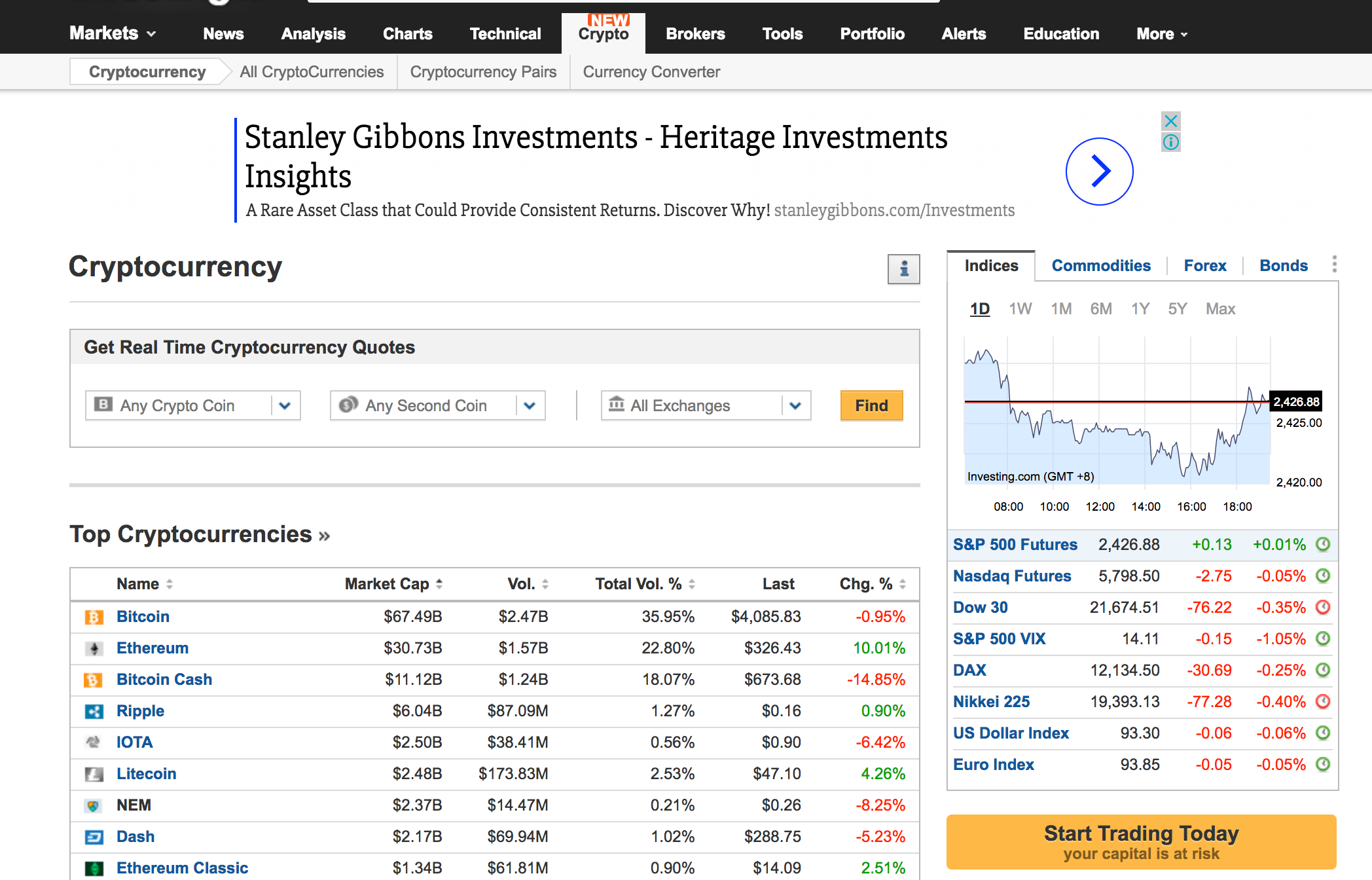Viewport: 1372px width, 880px height.
Task: Click the Find button
Action: (x=871, y=405)
